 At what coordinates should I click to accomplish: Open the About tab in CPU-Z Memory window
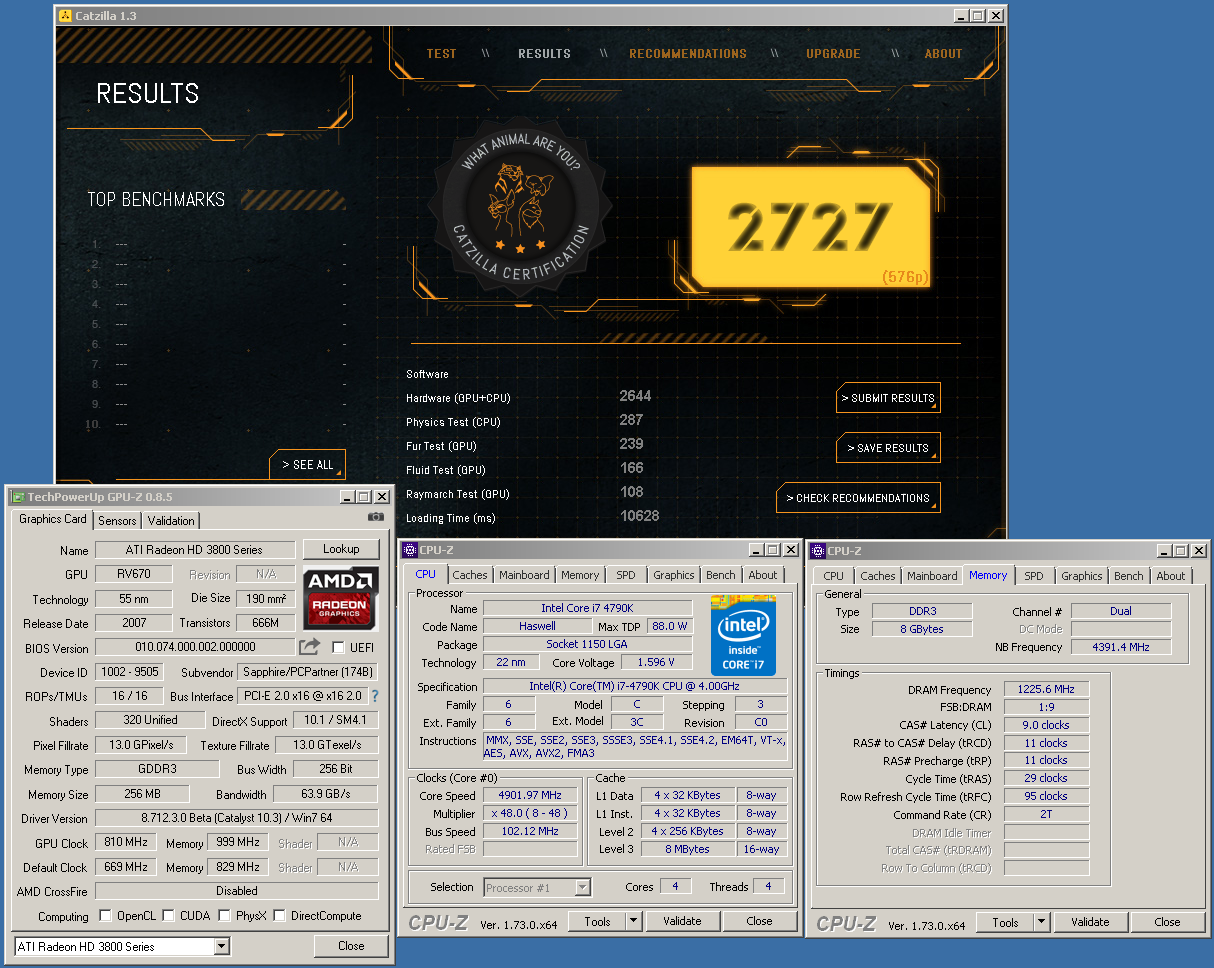[x=1171, y=576]
